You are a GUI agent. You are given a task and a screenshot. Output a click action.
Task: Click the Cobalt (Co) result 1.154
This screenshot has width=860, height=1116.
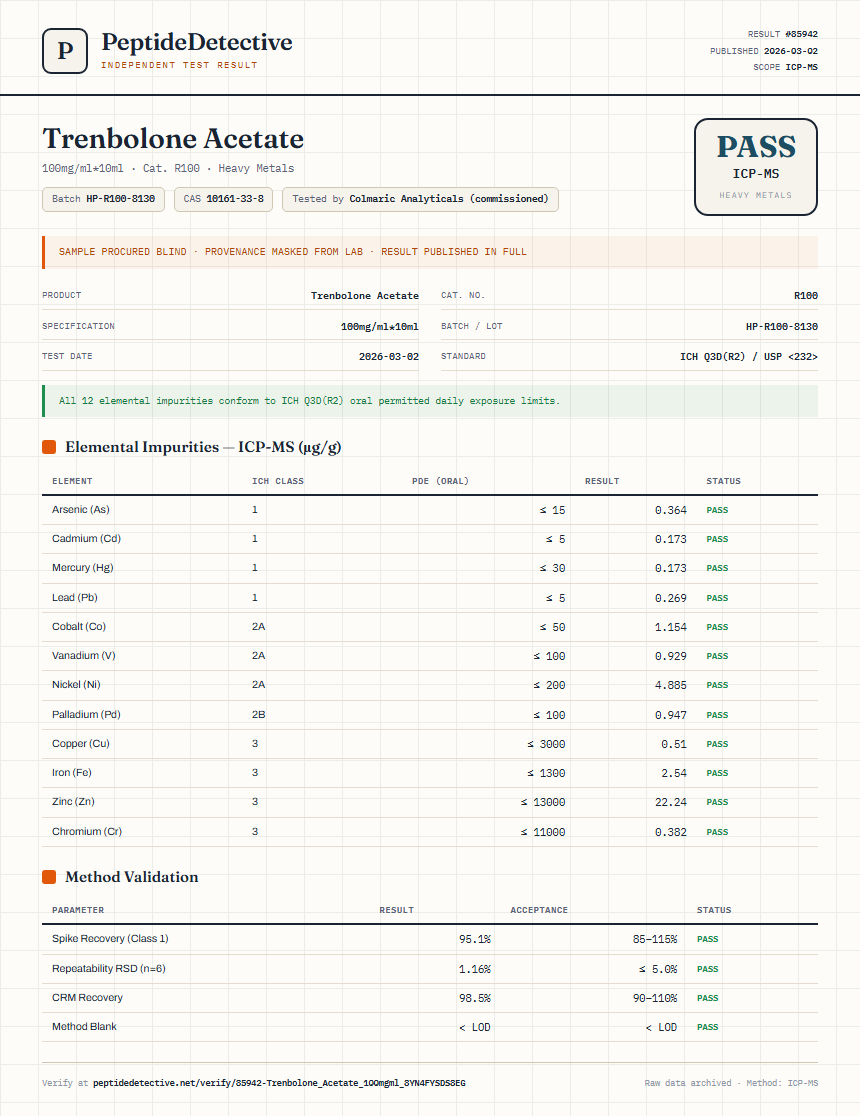coord(671,627)
